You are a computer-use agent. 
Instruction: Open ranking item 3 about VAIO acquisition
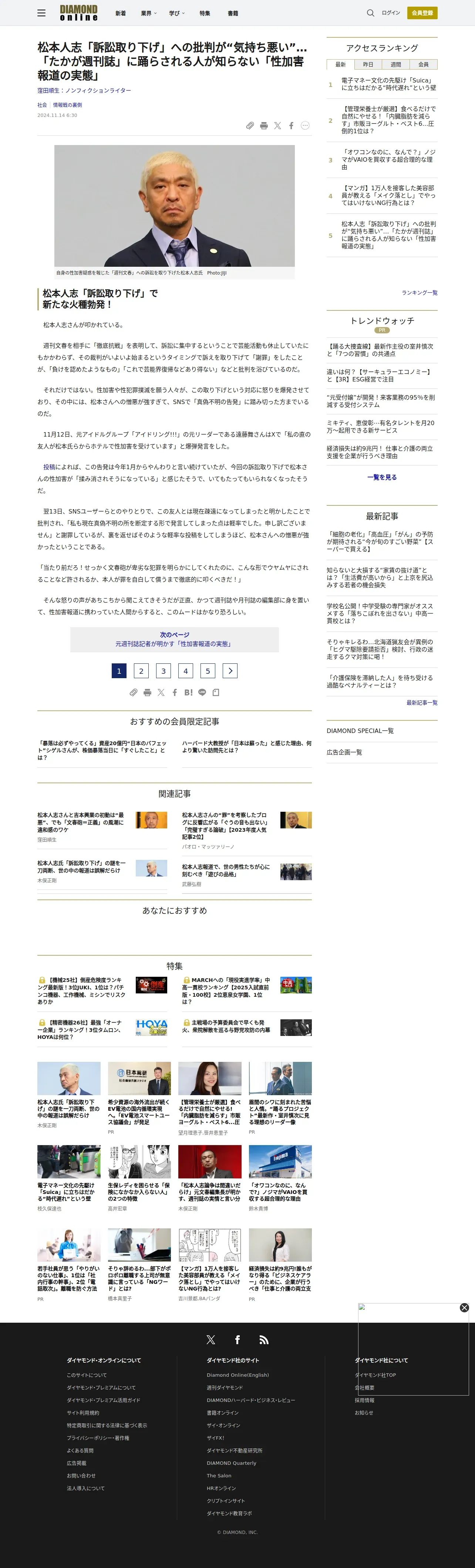[x=388, y=159]
